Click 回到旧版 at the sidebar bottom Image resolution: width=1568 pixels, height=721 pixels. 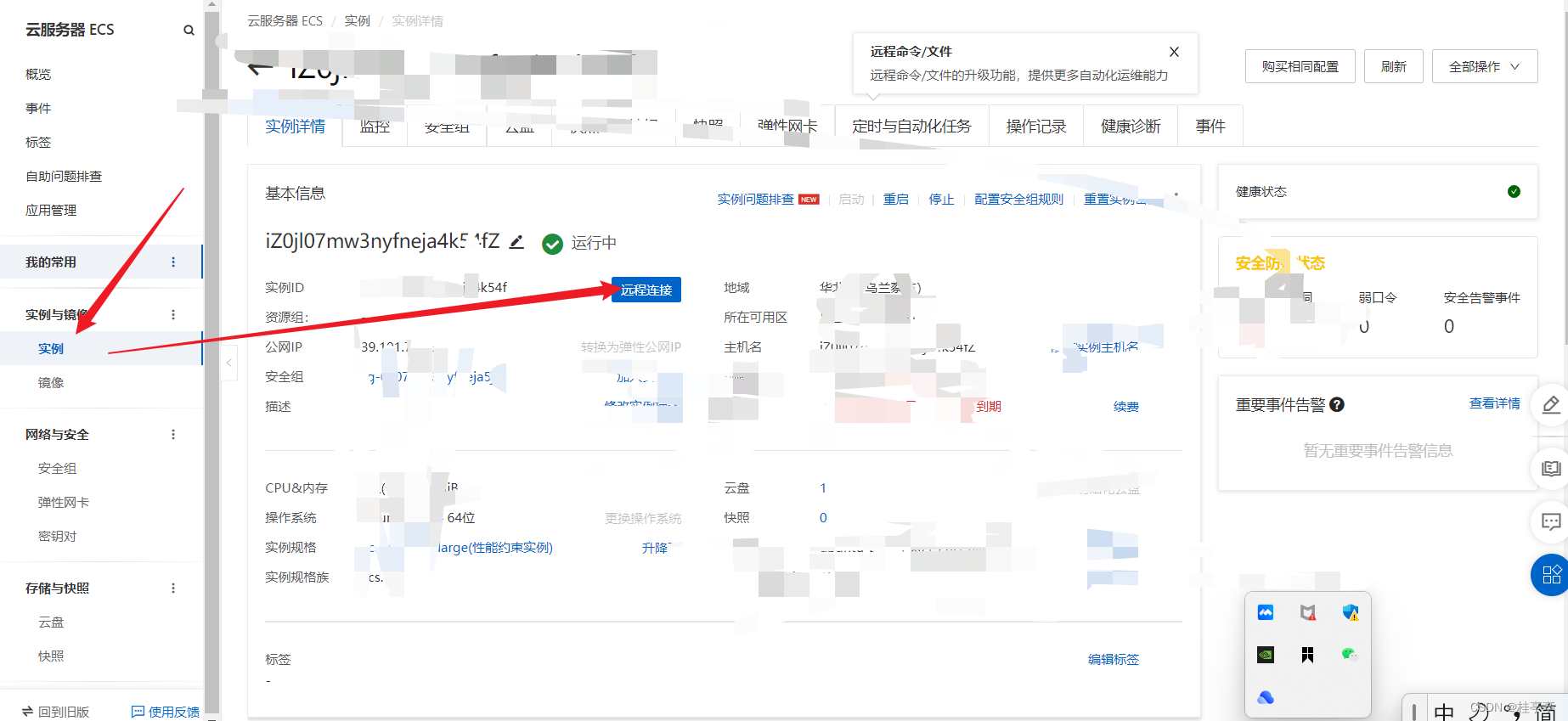coord(56,712)
